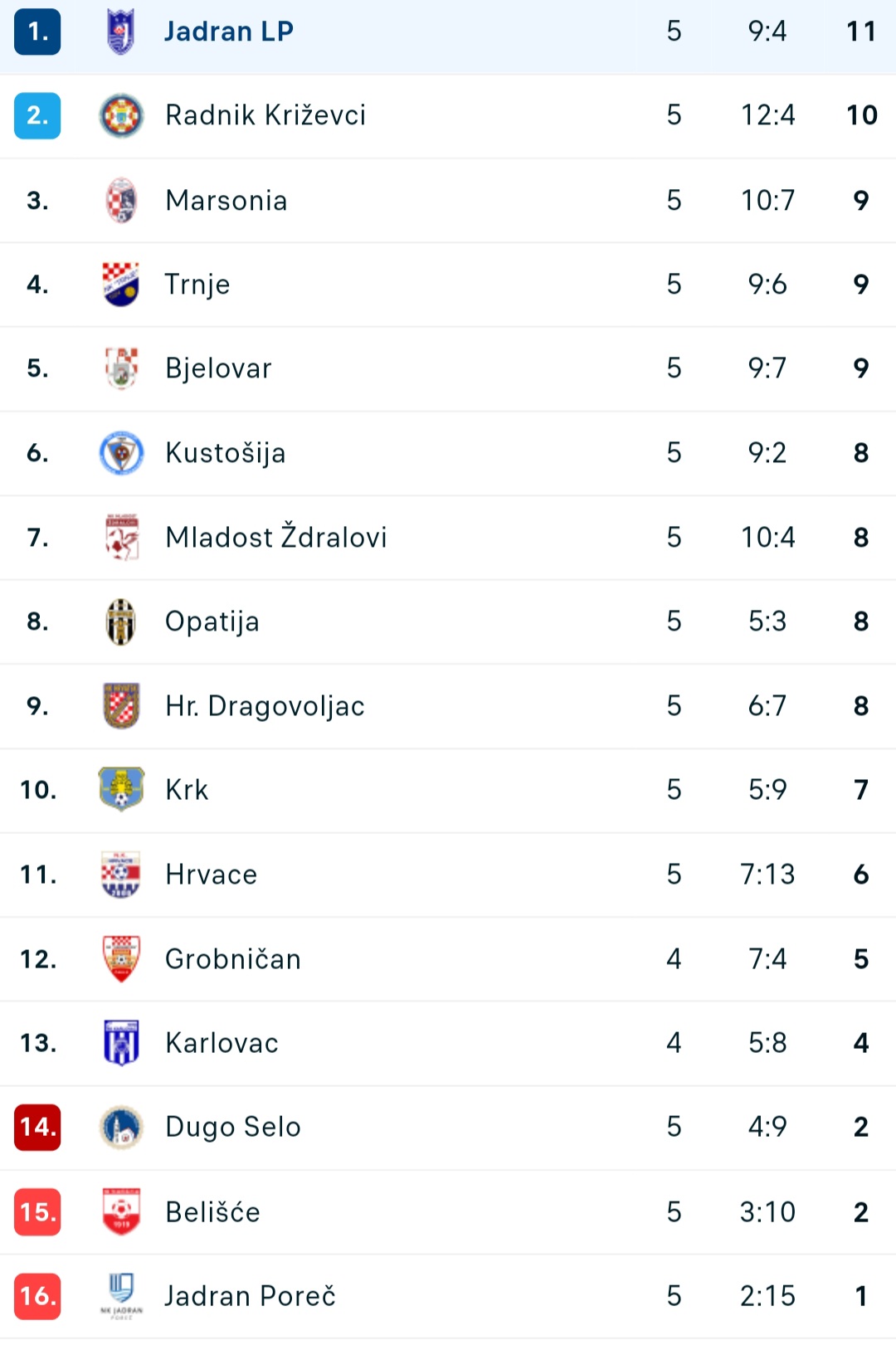896x1345 pixels.
Task: Open the Jadran LP club crest
Action: [x=121, y=32]
